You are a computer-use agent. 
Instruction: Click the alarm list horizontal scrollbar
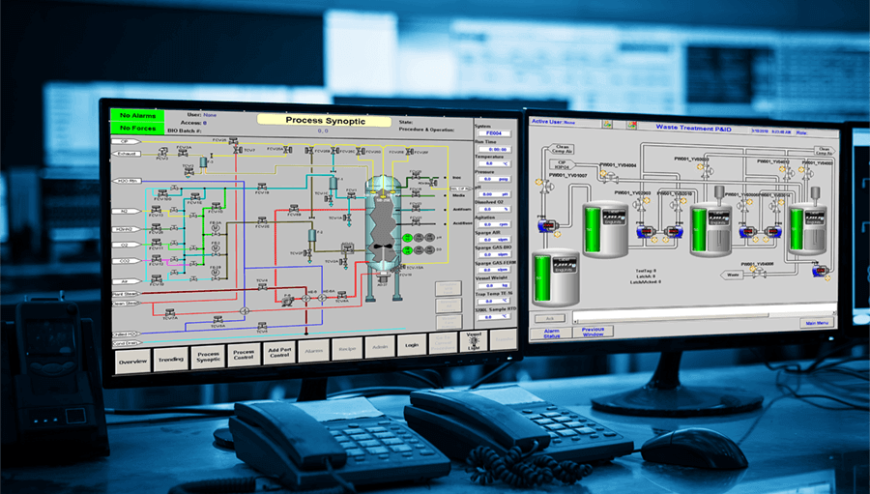704,319
